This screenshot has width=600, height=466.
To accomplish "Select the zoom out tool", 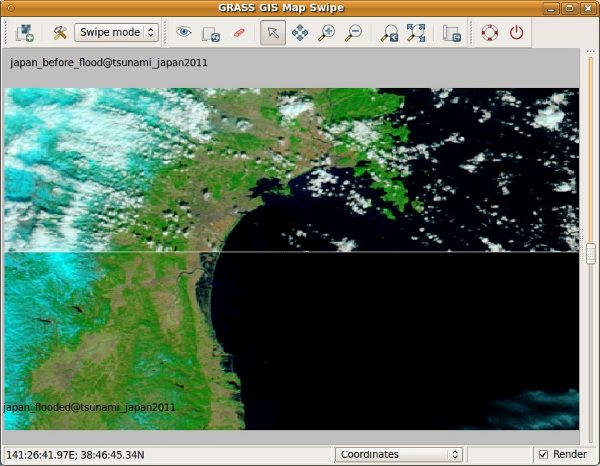I will point(353,32).
